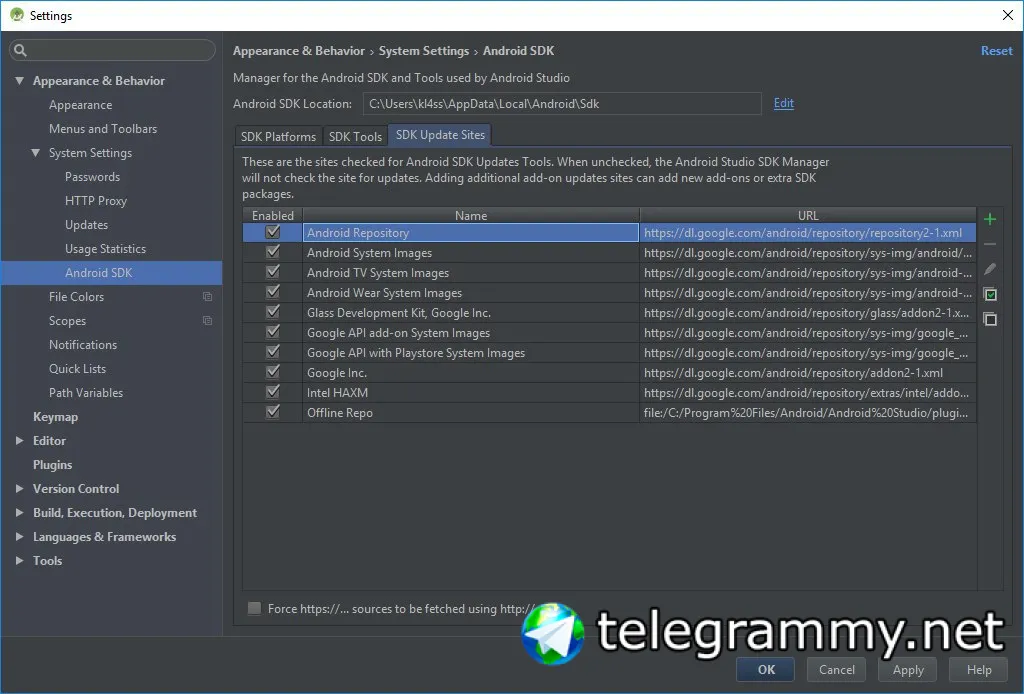This screenshot has width=1024, height=694.
Task: Disable Glass Development Kit site checkbox
Action: pos(273,312)
